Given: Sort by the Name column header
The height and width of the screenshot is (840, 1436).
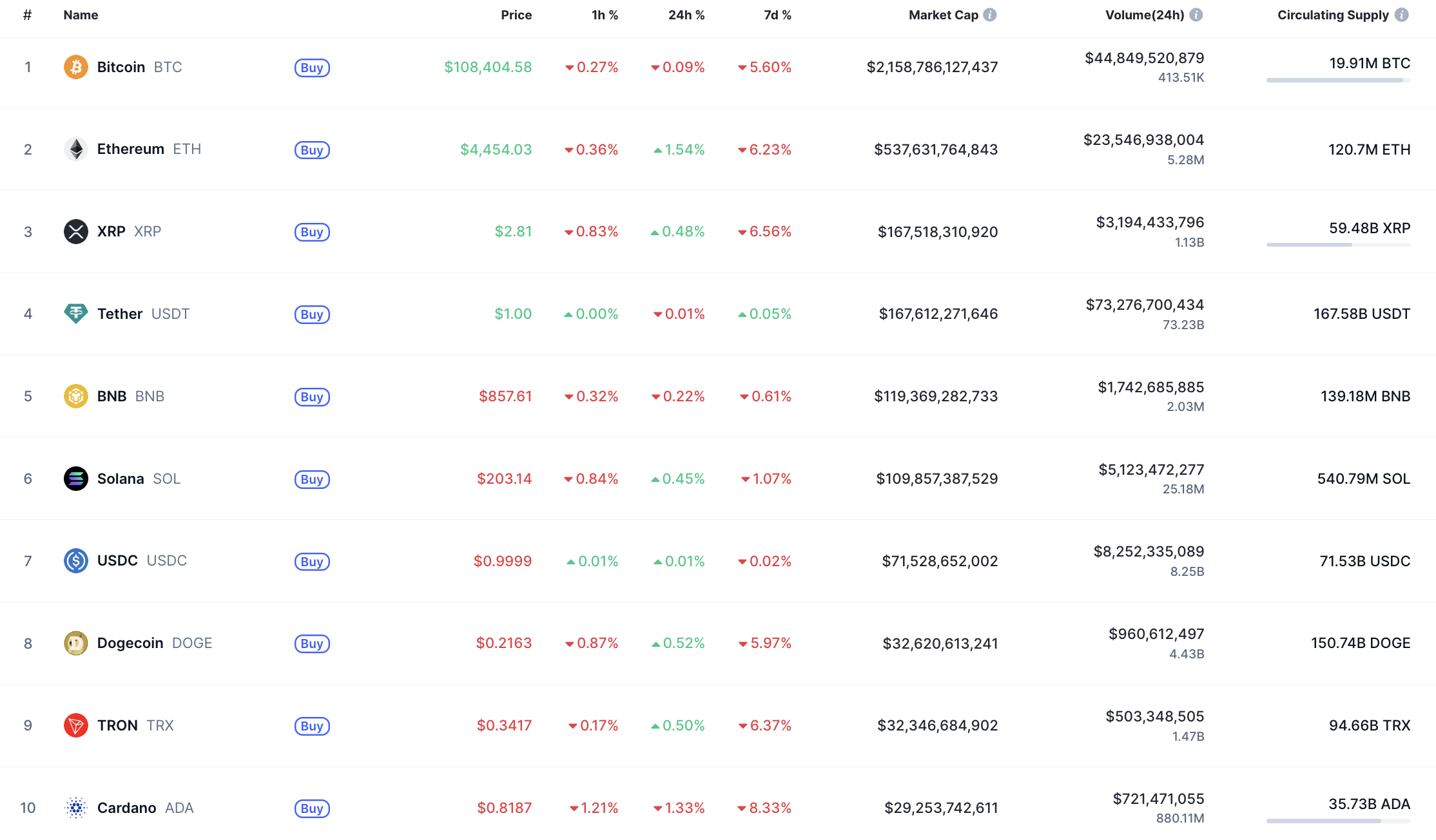Looking at the screenshot, I should tap(81, 15).
